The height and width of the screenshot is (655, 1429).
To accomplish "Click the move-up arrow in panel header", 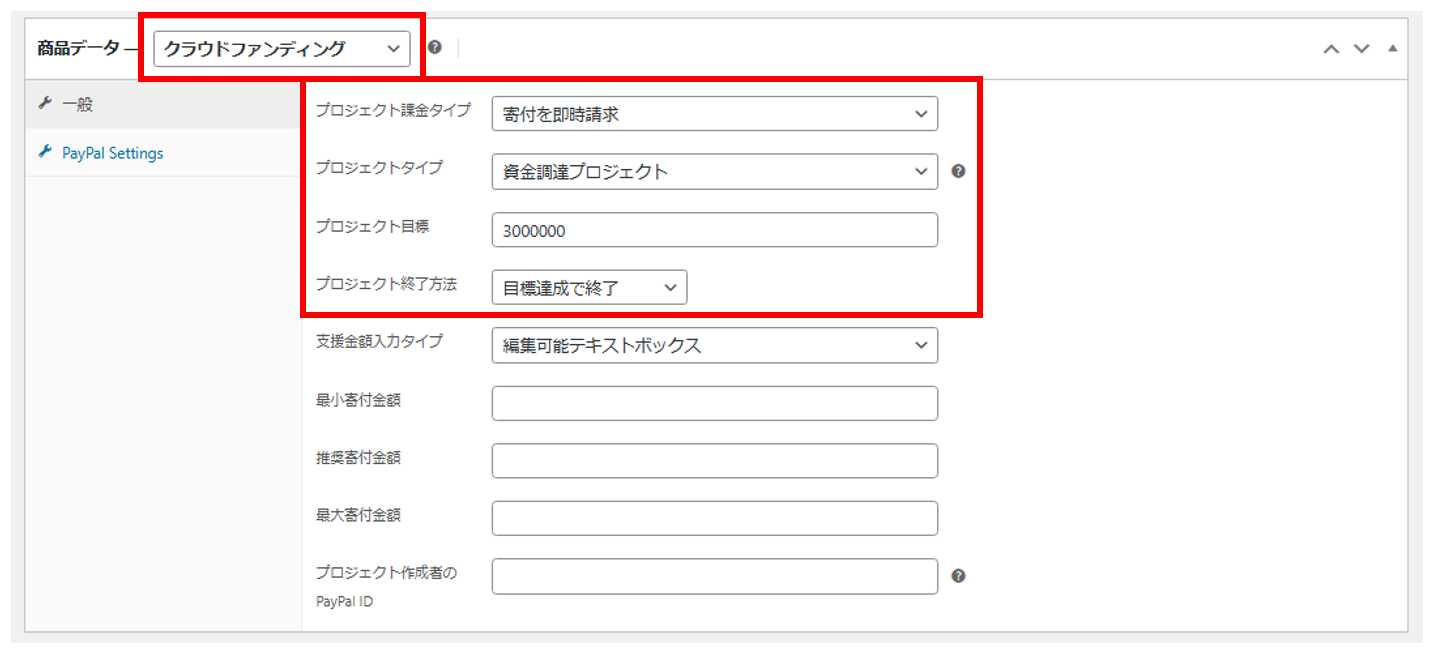I will (x=1330, y=48).
